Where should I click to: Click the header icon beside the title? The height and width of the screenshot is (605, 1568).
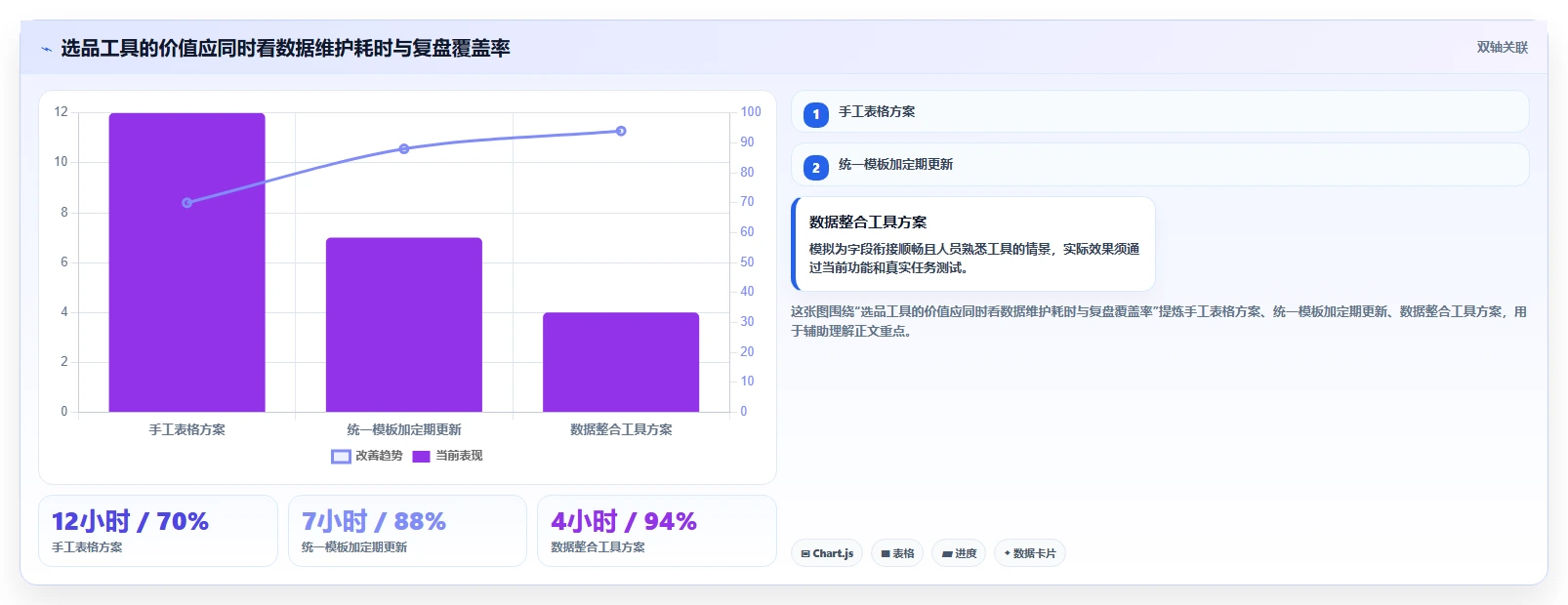pyautogui.click(x=46, y=49)
